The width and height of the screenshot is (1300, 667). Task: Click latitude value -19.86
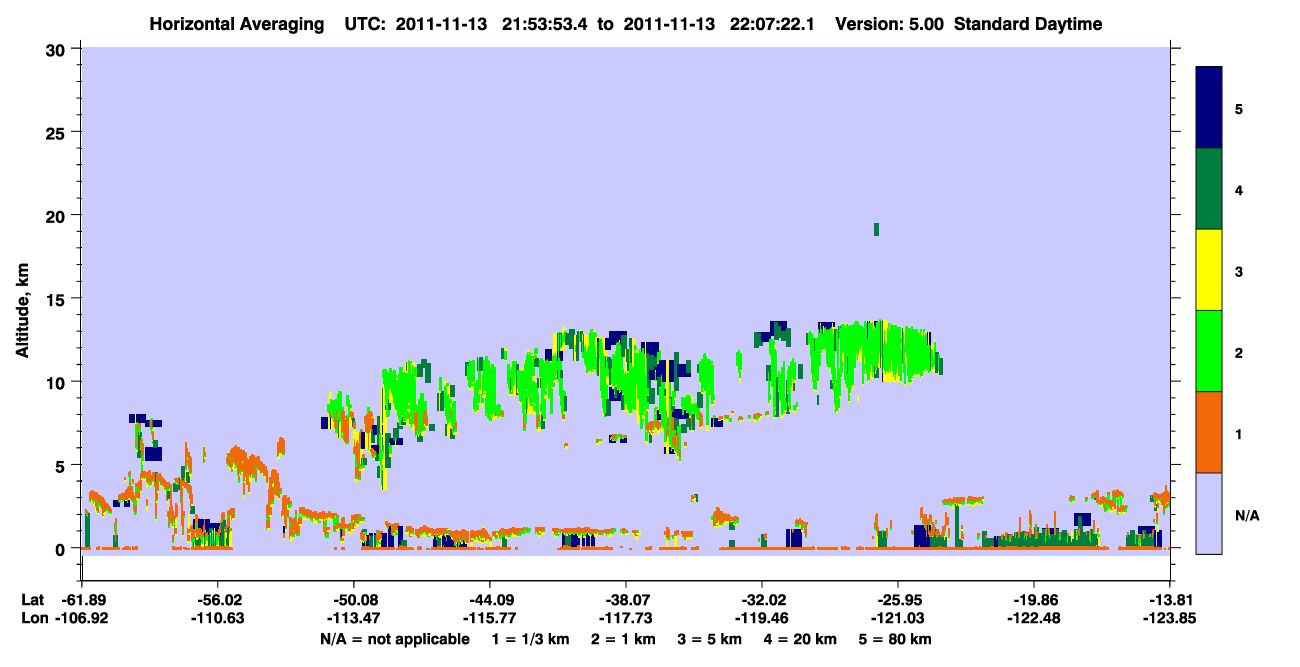pyautogui.click(x=1034, y=600)
